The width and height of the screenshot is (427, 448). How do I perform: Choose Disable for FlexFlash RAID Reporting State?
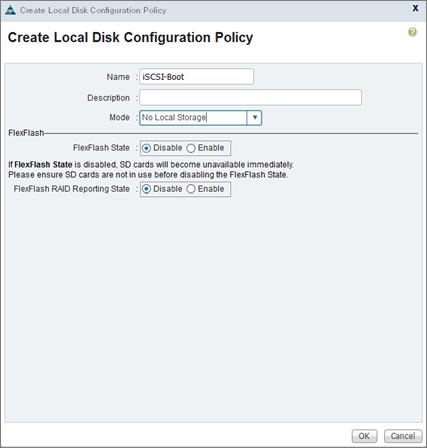point(146,189)
